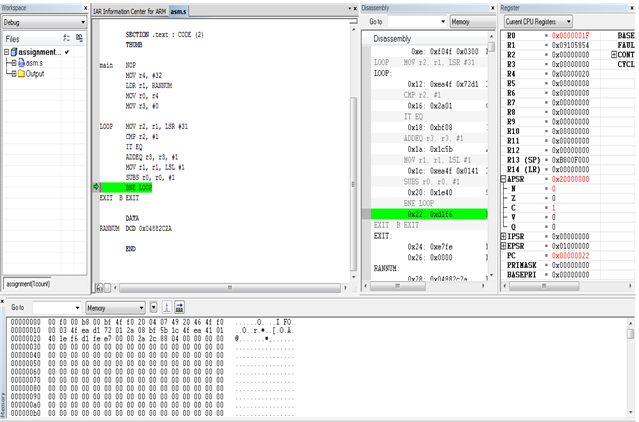
Task: Click the Memory window Go to input field
Action: [53, 308]
